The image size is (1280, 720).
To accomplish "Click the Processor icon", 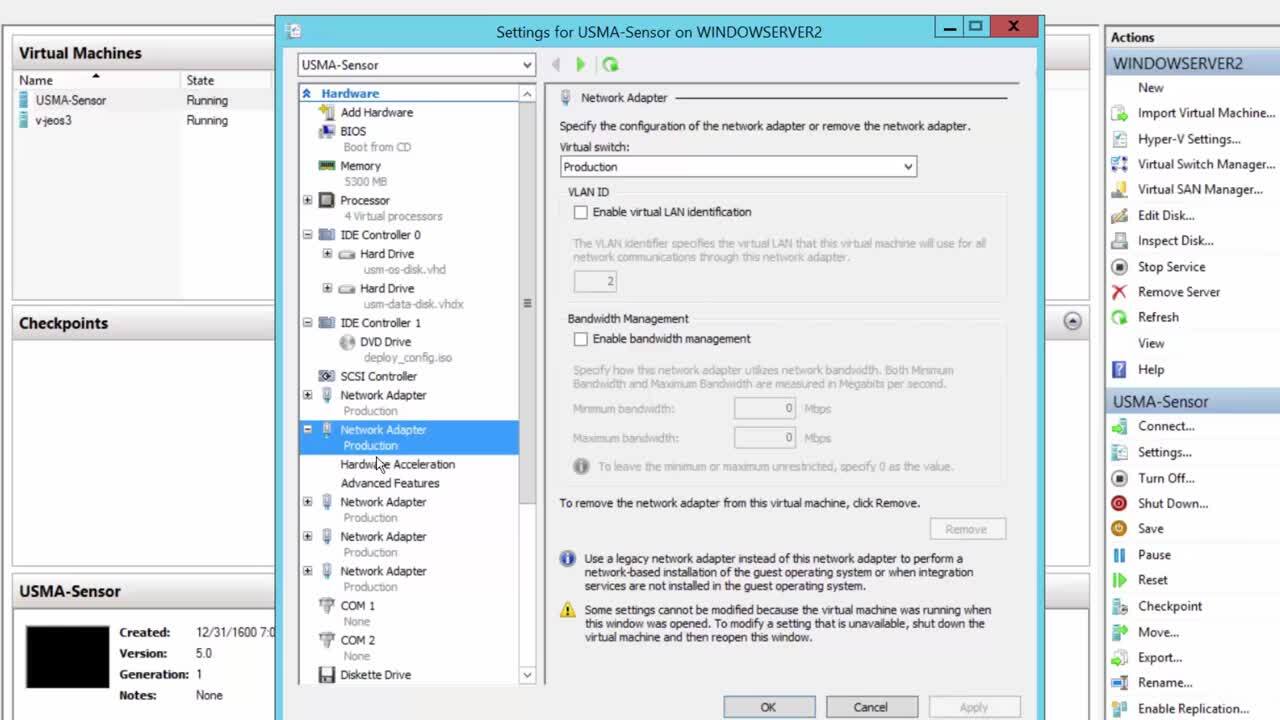I will 326,200.
